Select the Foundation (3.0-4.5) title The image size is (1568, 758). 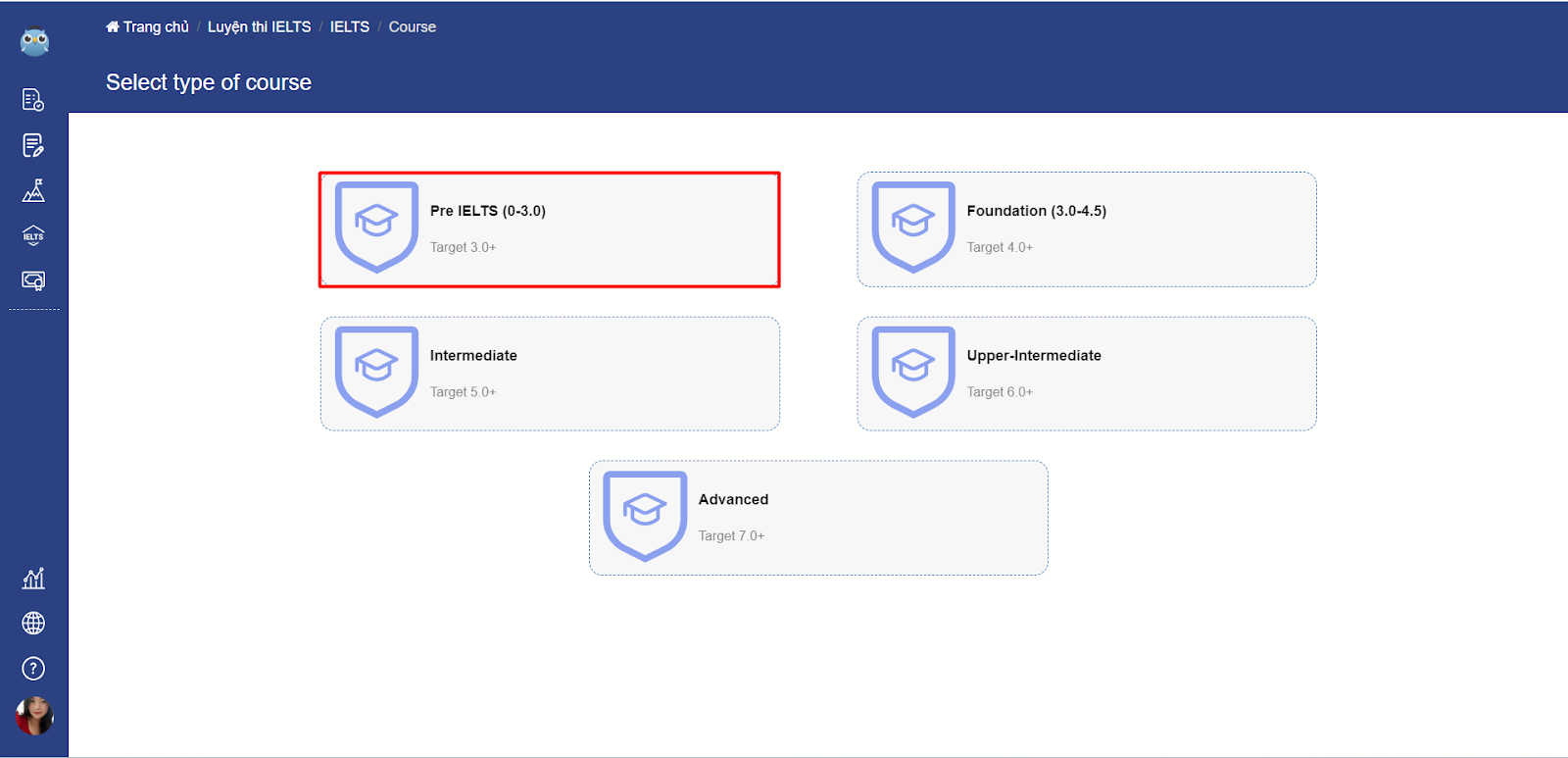1037,211
